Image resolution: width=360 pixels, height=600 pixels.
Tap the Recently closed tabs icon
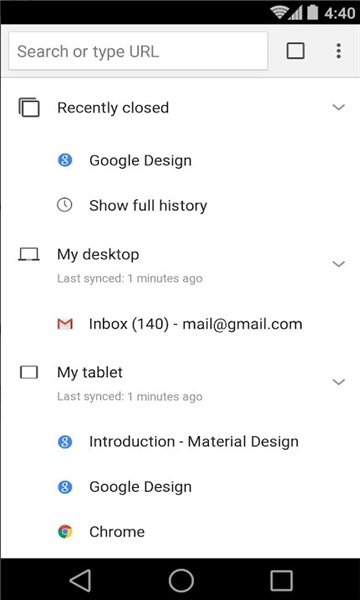(x=29, y=108)
